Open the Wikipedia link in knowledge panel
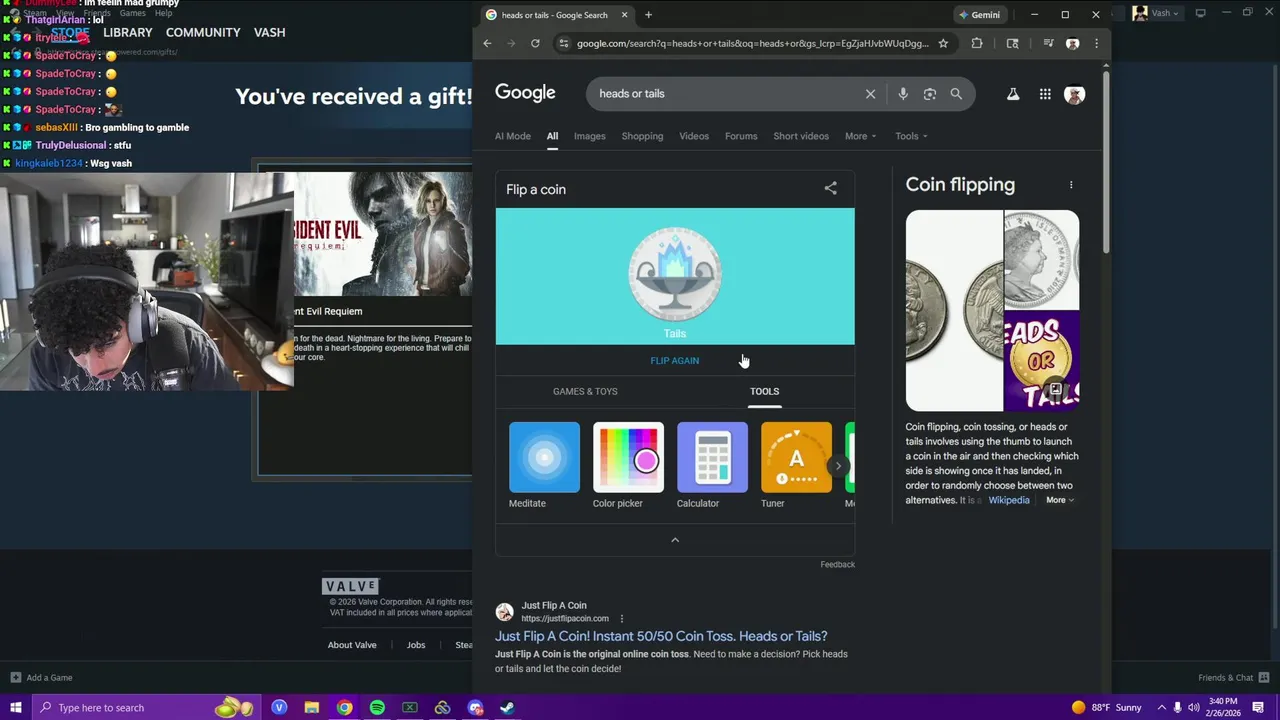 tap(1008, 500)
